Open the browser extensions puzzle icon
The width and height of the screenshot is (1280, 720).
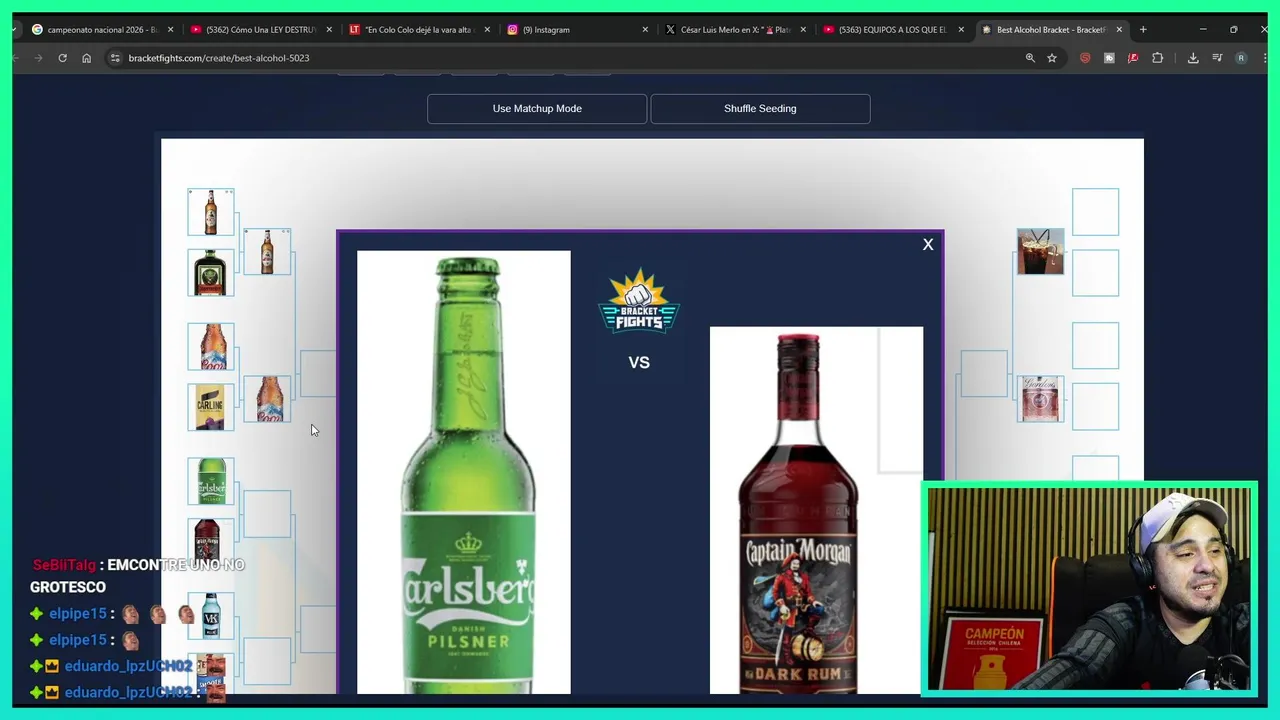(x=1157, y=58)
